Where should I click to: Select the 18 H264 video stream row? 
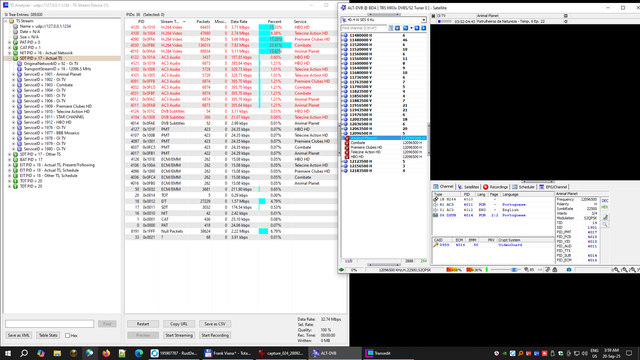pyautogui.click(x=493, y=200)
